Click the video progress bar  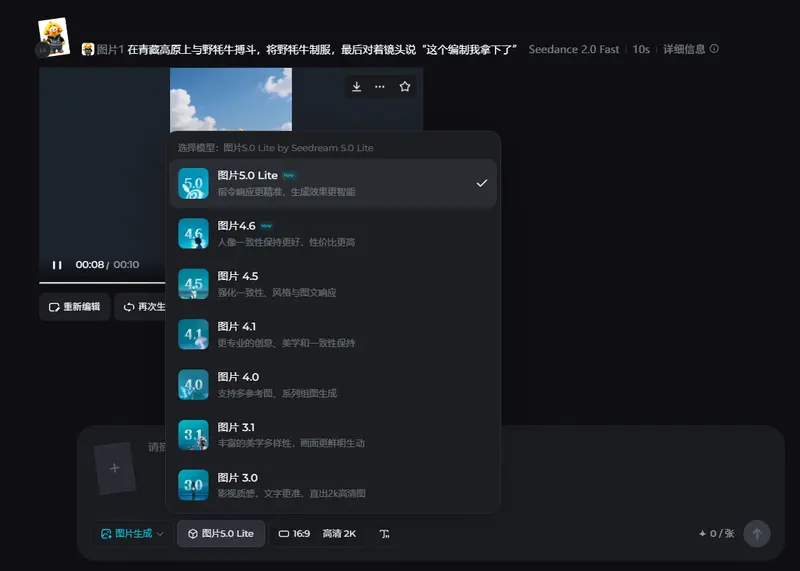tap(102, 282)
